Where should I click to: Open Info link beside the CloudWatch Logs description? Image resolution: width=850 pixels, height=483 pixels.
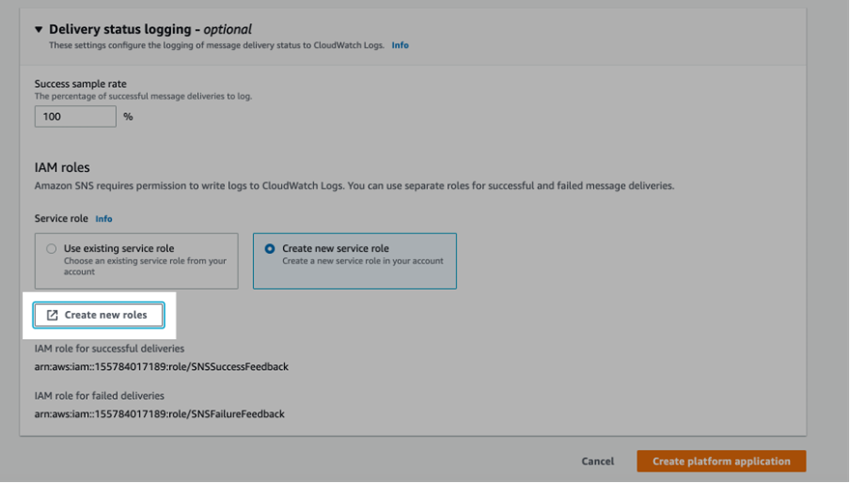tap(400, 45)
